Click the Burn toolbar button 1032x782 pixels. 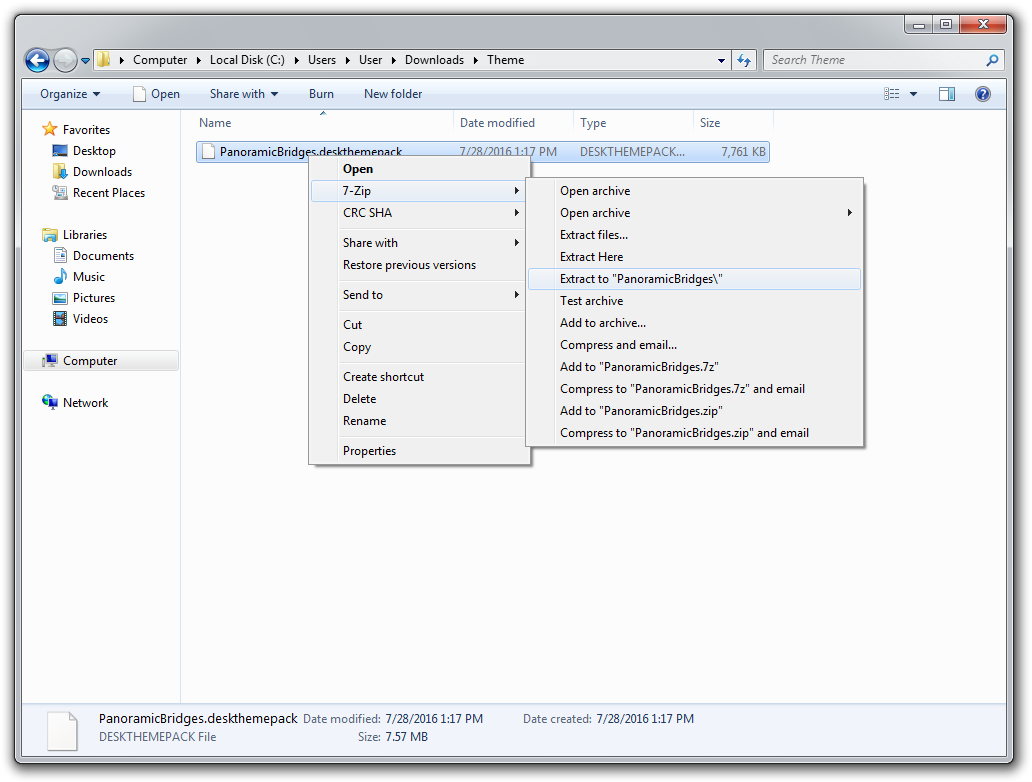point(320,93)
